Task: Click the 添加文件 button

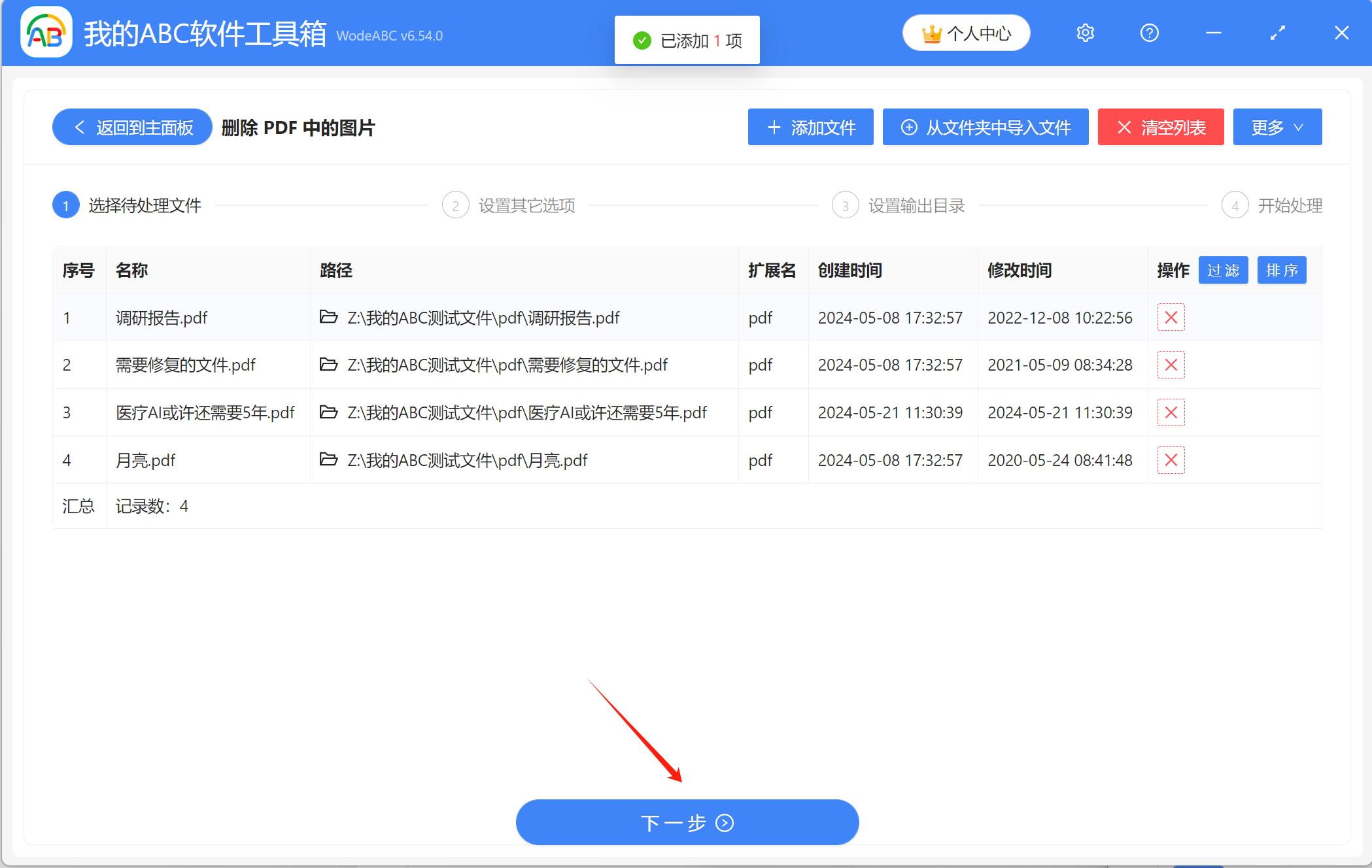Action: 810,127
